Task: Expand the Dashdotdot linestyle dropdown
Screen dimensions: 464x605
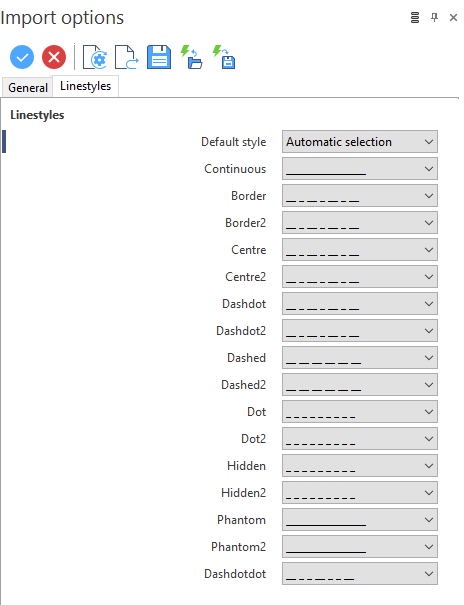Action: pyautogui.click(x=359, y=574)
